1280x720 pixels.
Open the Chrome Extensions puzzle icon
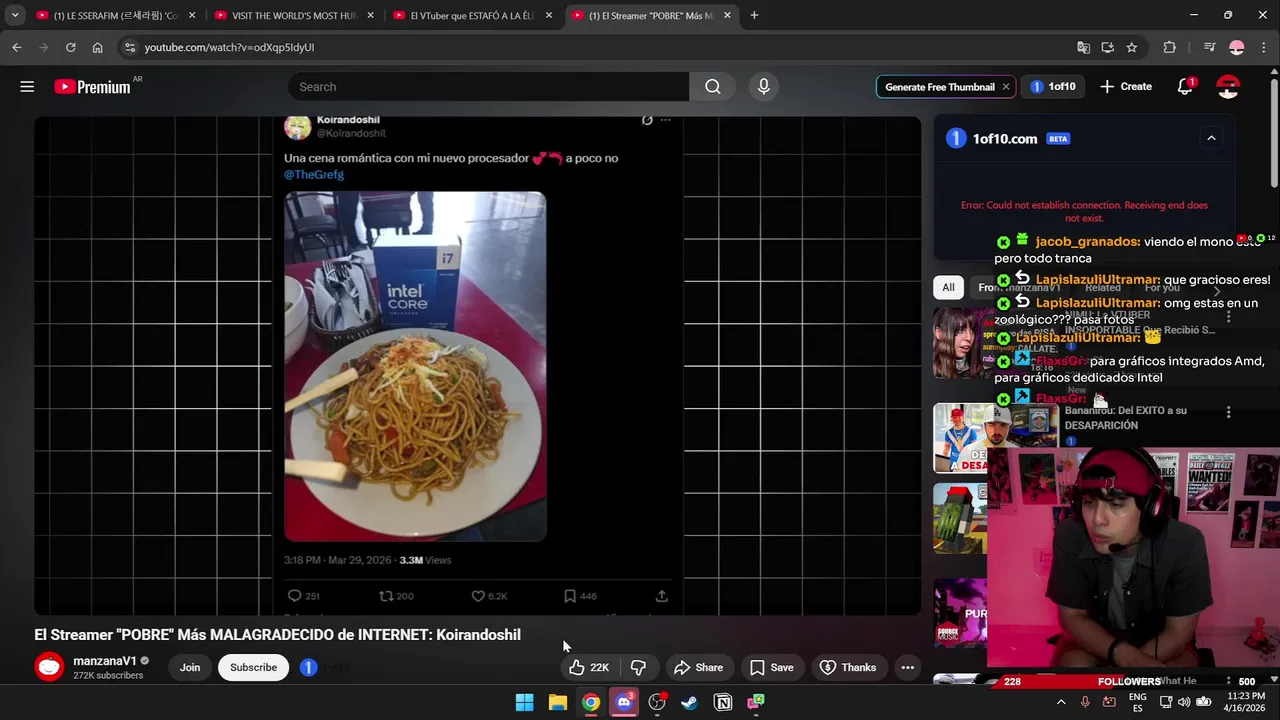[x=1170, y=47]
